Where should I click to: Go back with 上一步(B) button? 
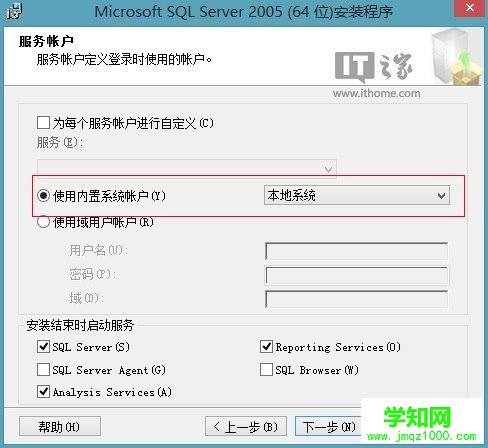coord(246,426)
